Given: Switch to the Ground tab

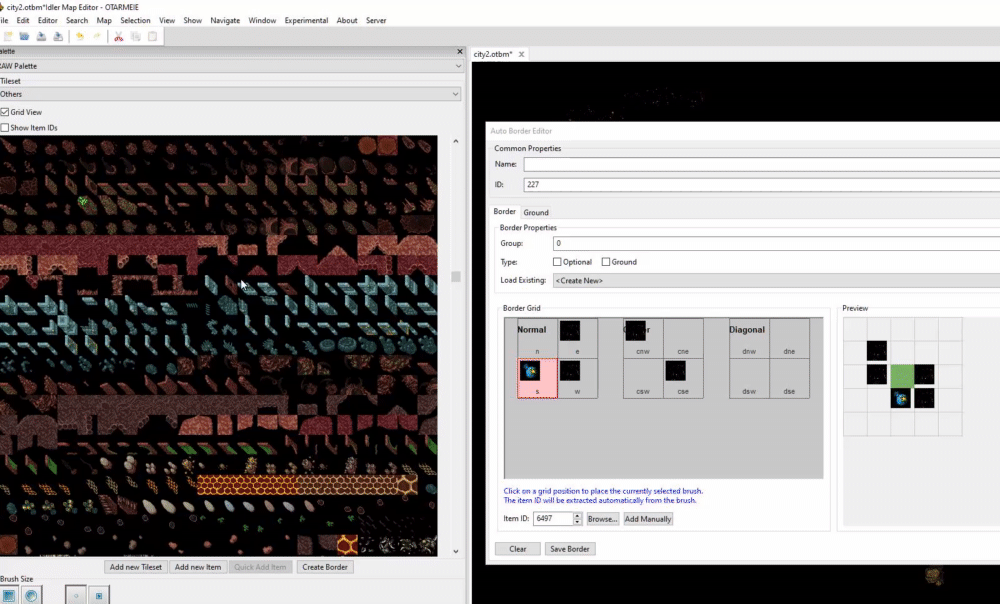Looking at the screenshot, I should (x=536, y=212).
